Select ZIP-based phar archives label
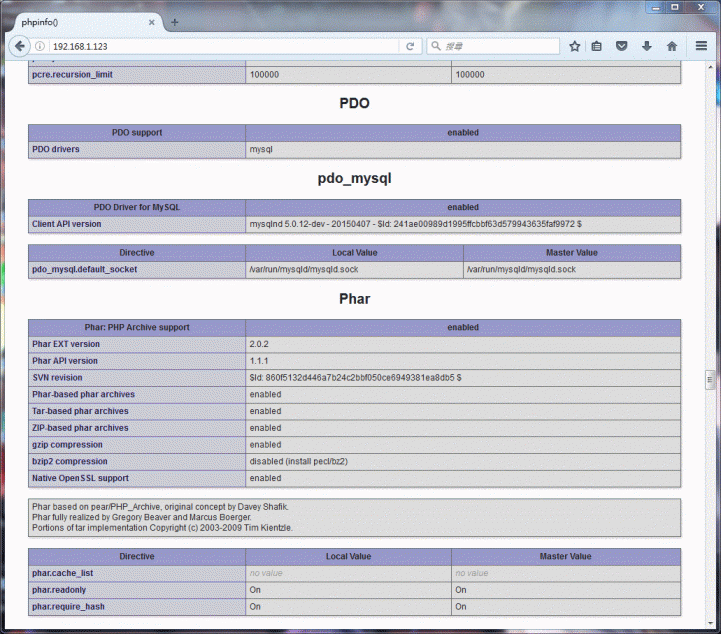The width and height of the screenshot is (721, 634). click(80, 428)
